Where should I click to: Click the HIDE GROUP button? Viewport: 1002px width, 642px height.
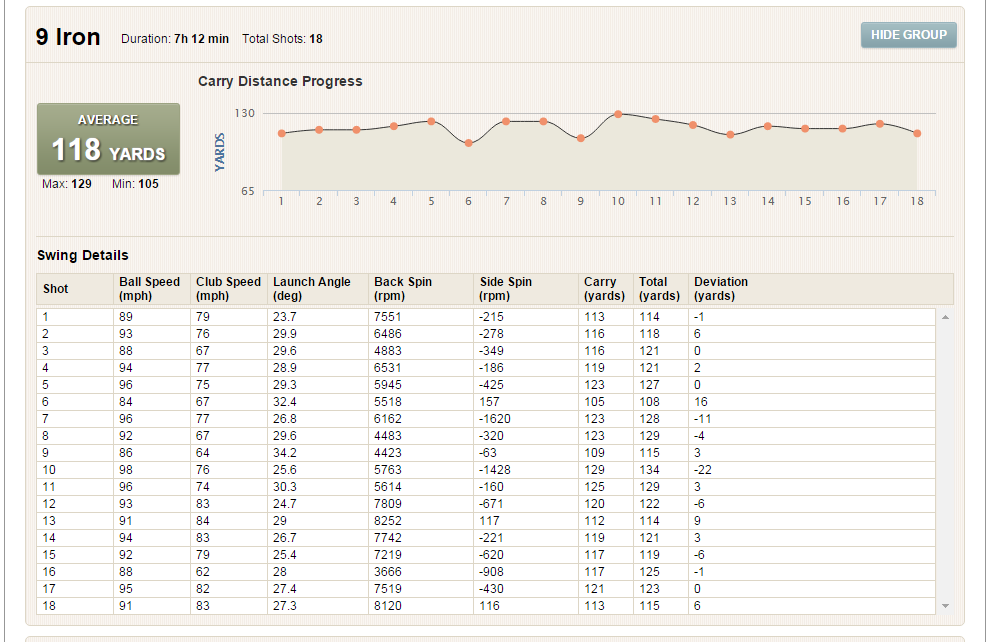click(x=908, y=34)
